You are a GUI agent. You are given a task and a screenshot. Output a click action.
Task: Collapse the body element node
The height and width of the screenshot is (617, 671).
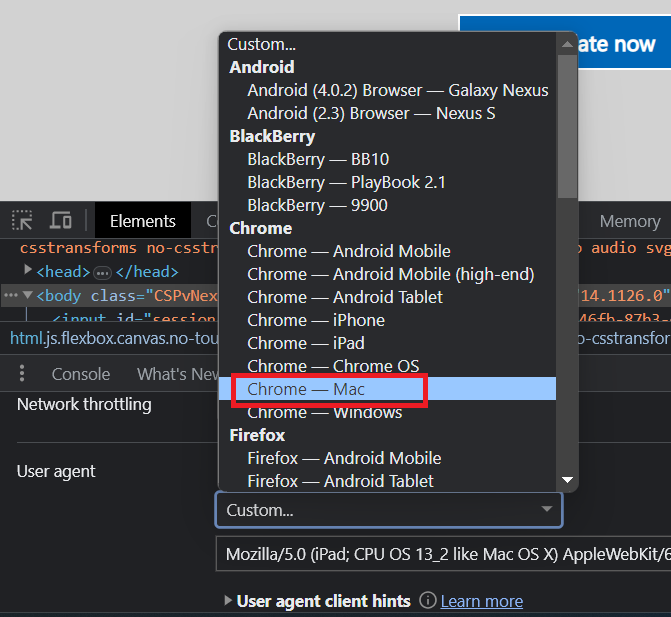coord(27,295)
